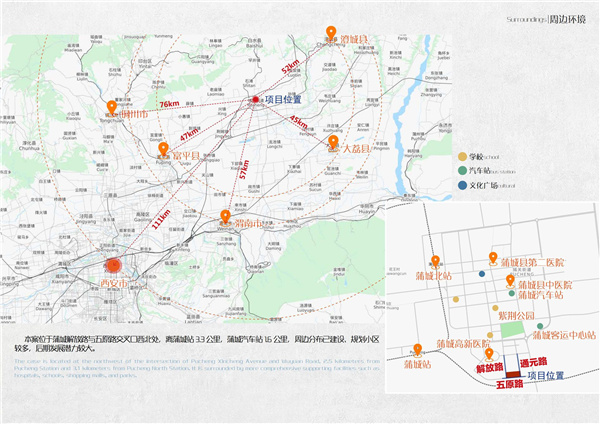The width and height of the screenshot is (600, 424).
Task: Select the Dali County (大荔县) map pin
Action: tap(334, 142)
